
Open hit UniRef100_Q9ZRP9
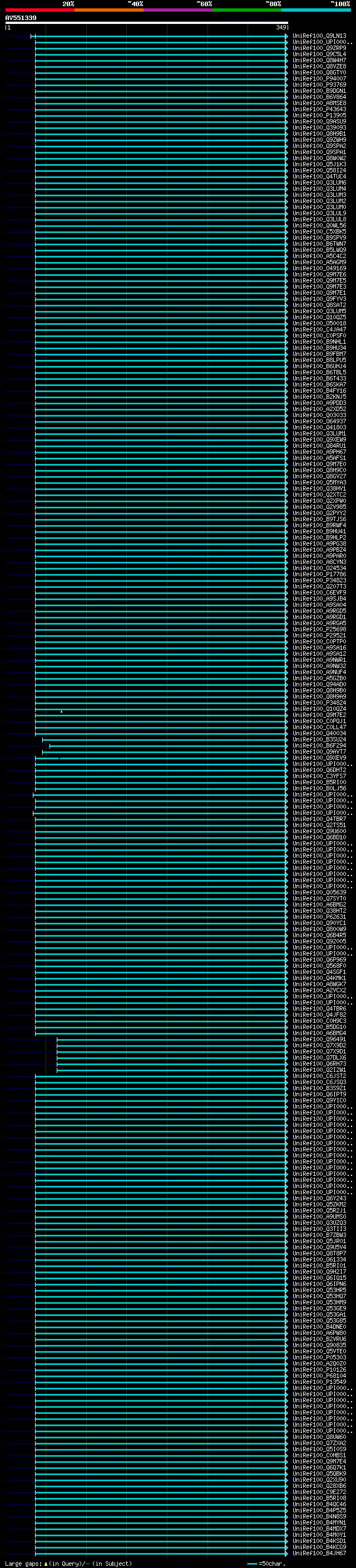tap(319, 48)
